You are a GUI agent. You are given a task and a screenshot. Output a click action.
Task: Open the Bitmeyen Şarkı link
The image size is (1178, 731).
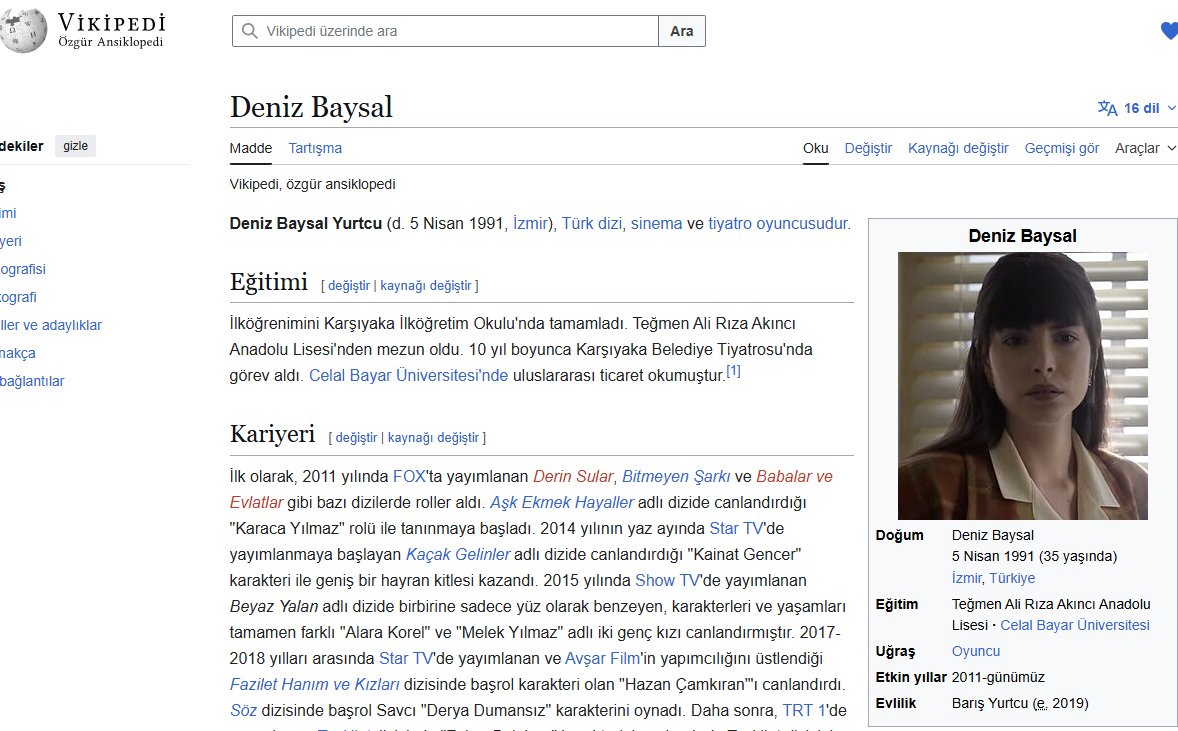point(675,476)
